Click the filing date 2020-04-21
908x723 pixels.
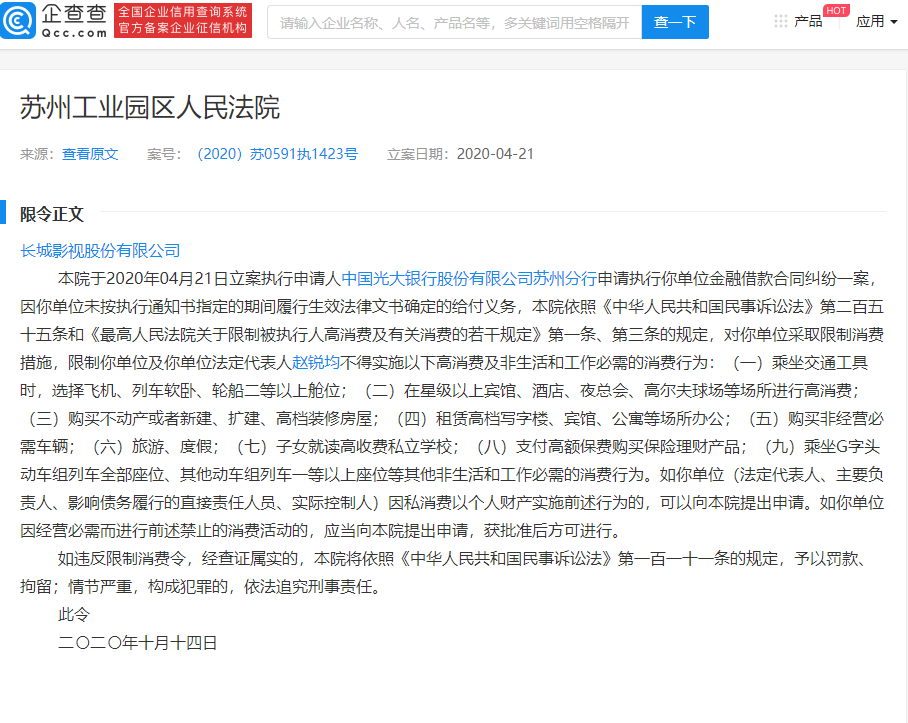coord(495,154)
